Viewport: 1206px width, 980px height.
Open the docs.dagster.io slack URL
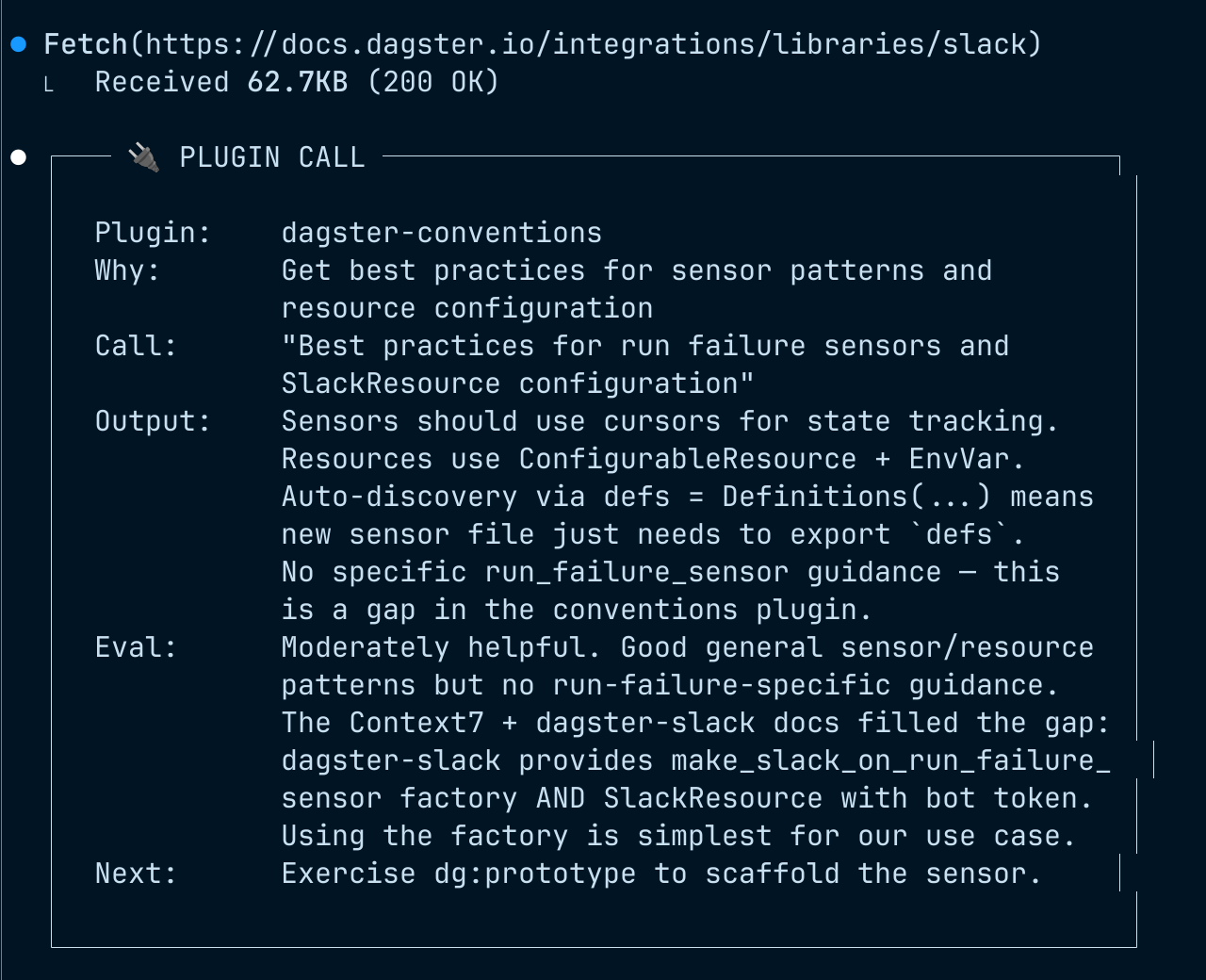pyautogui.click(x=590, y=44)
